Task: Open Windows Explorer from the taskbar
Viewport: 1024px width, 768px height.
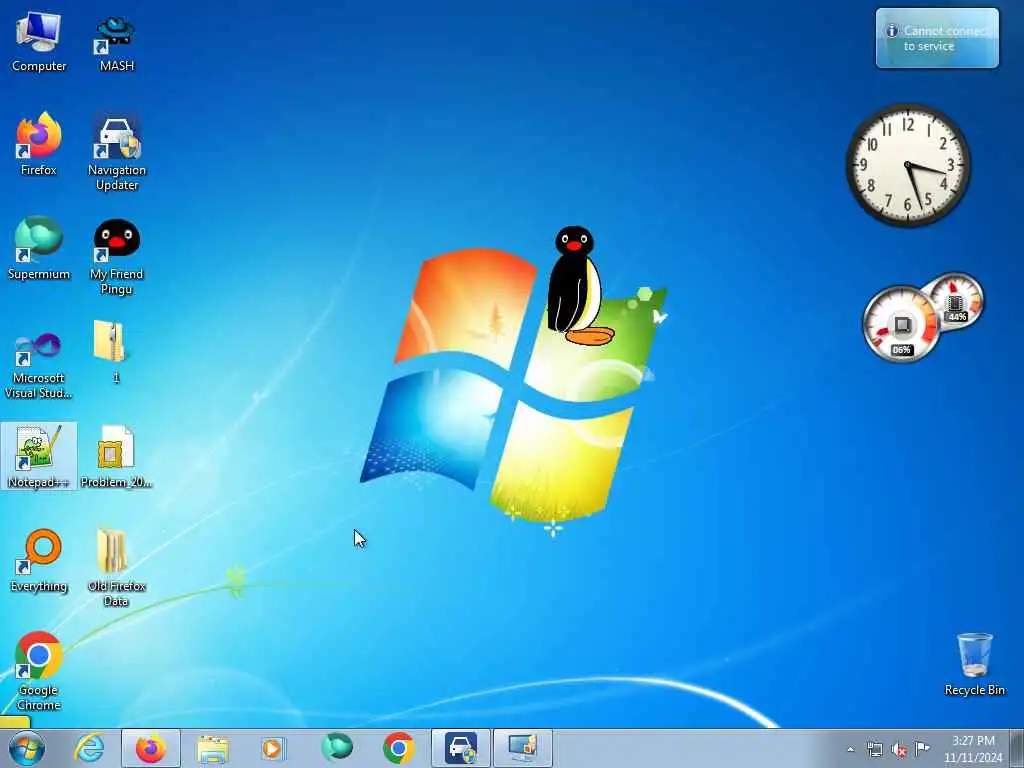Action: (x=212, y=748)
